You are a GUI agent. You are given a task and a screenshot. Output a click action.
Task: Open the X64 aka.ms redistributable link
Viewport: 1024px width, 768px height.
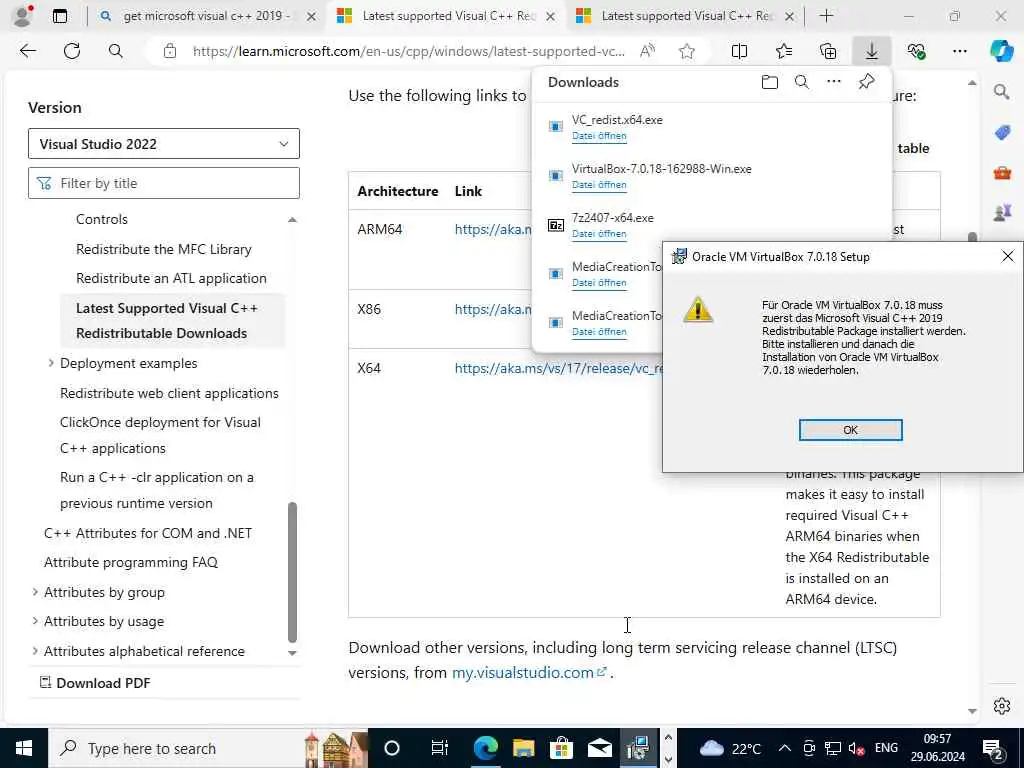pyautogui.click(x=559, y=368)
